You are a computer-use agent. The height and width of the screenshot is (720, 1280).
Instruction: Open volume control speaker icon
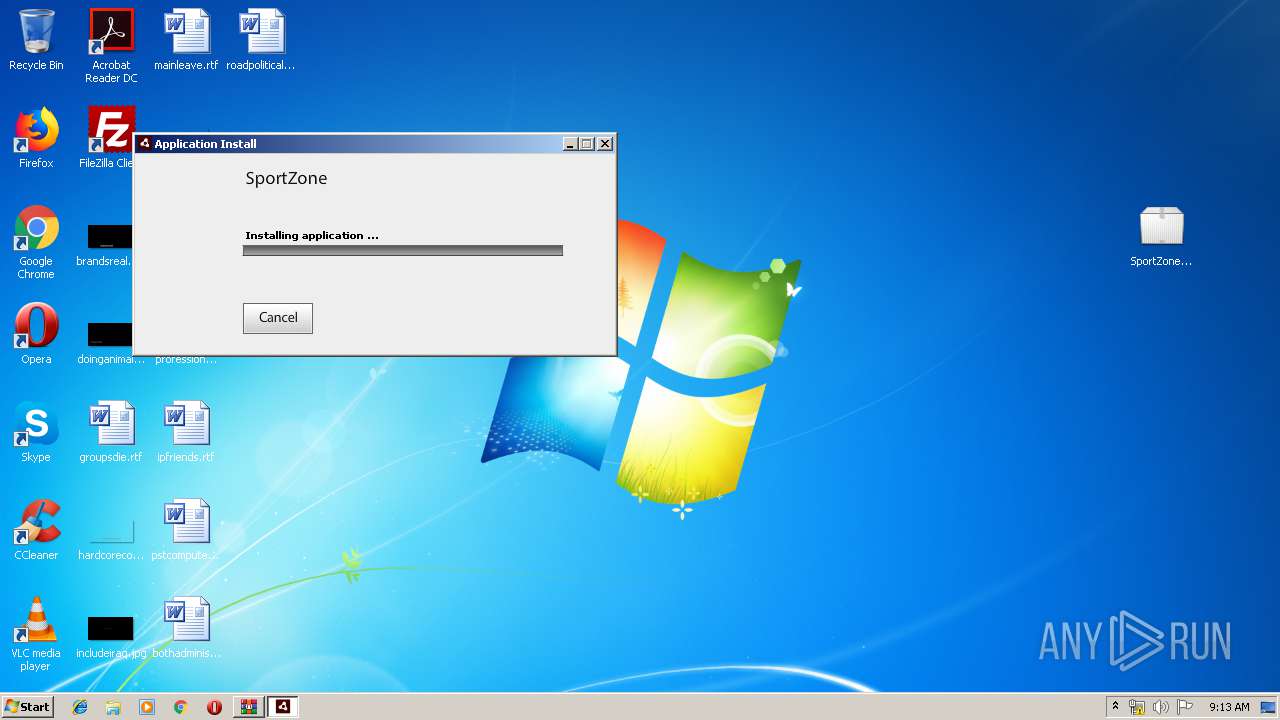pyautogui.click(x=1161, y=707)
